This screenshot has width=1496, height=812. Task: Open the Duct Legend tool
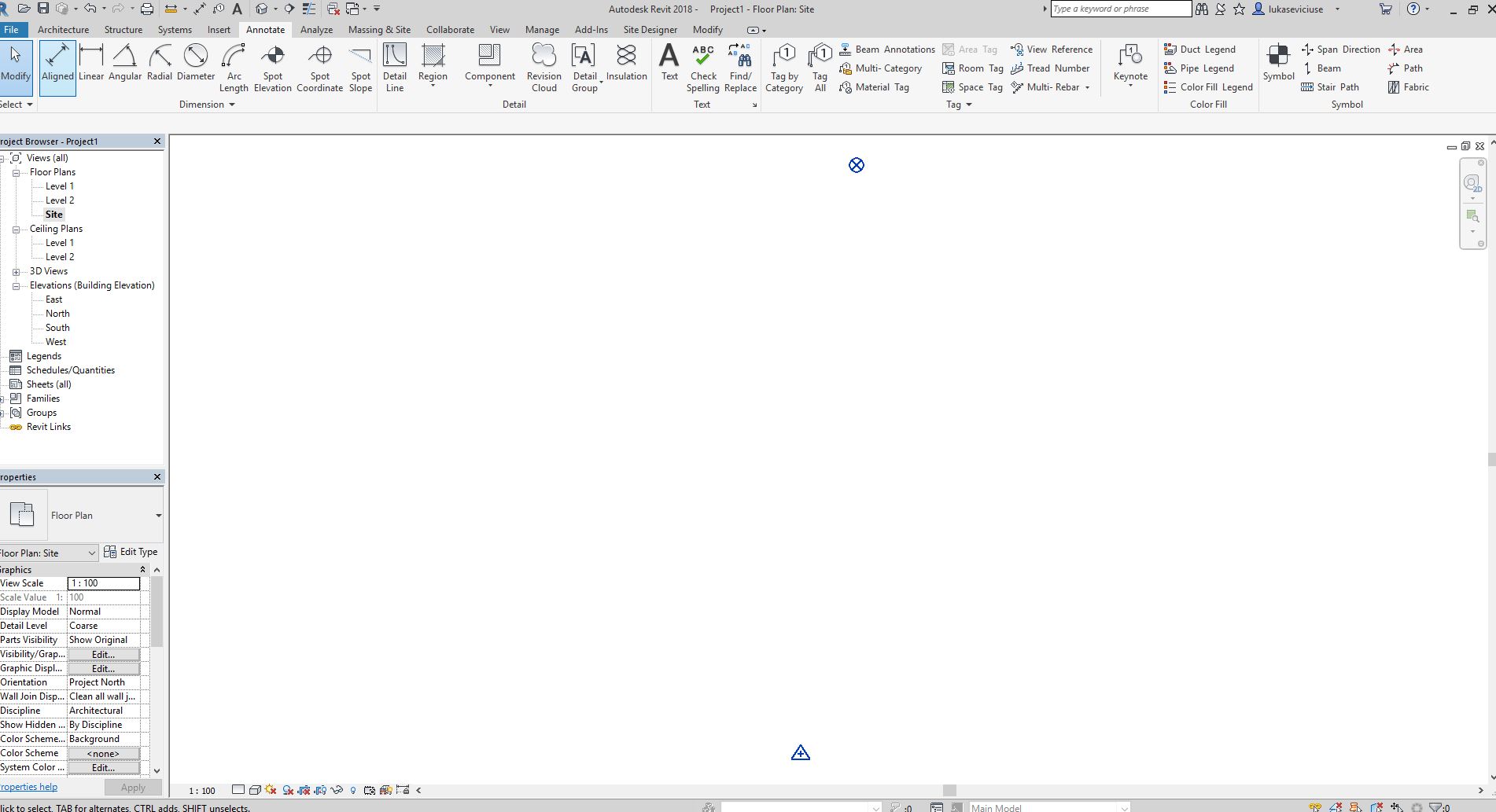[1202, 49]
